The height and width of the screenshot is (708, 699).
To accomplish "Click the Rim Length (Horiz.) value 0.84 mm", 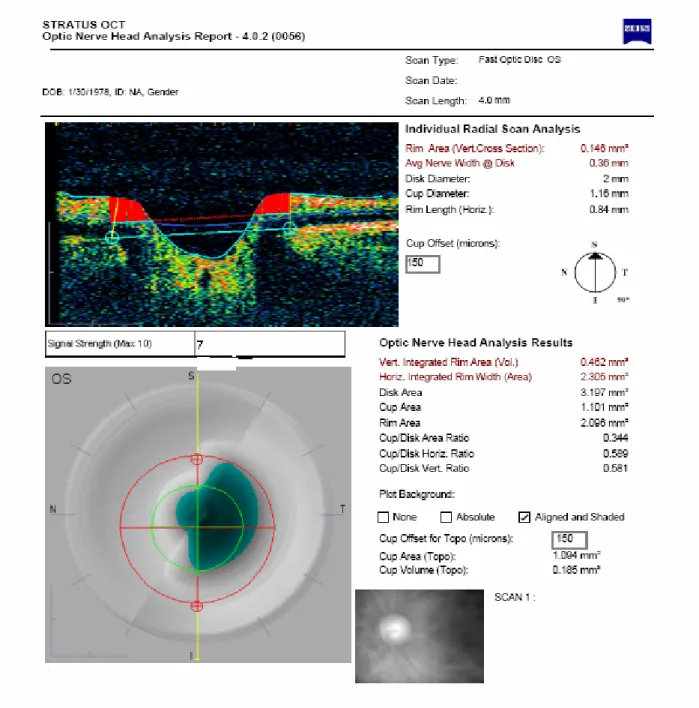I will 609,210.
